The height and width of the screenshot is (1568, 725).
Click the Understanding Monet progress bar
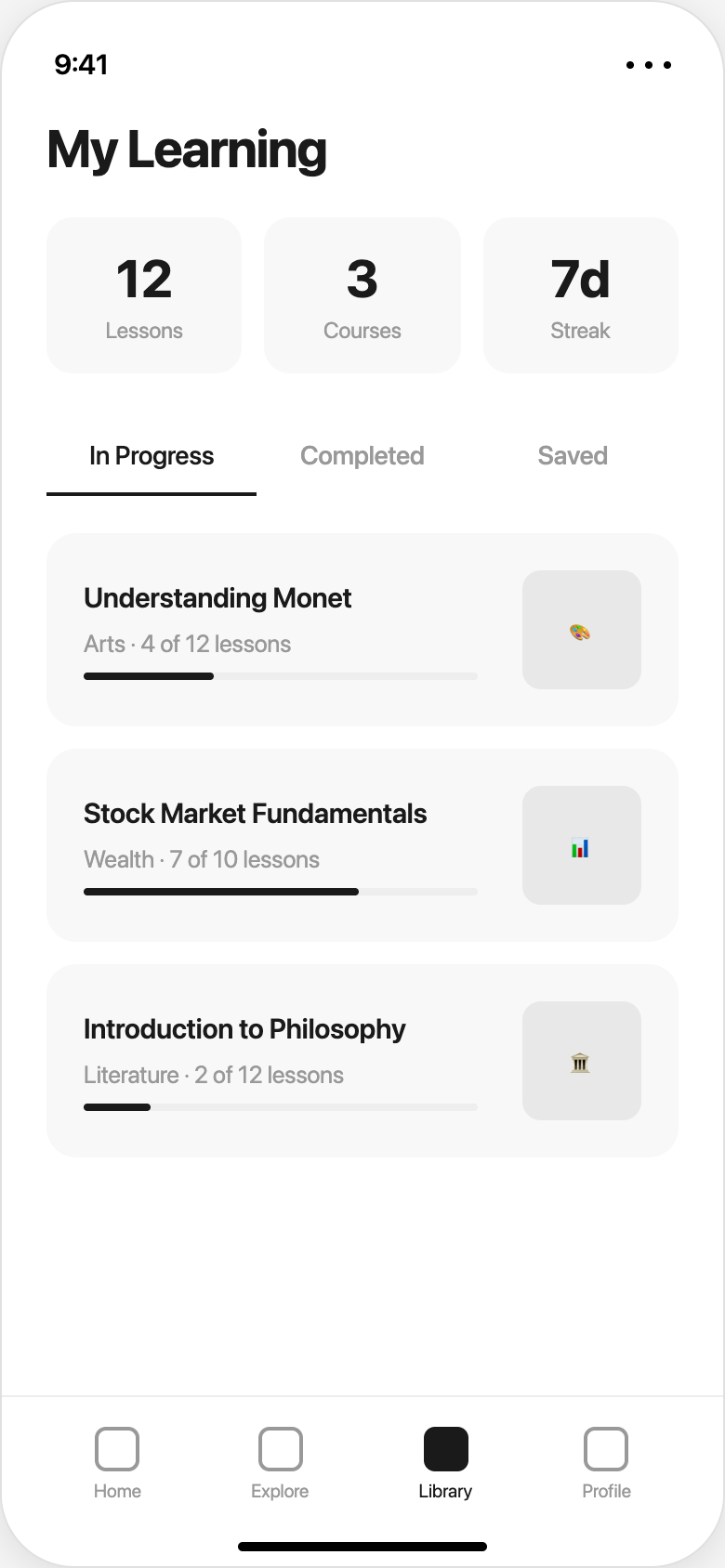[x=280, y=676]
